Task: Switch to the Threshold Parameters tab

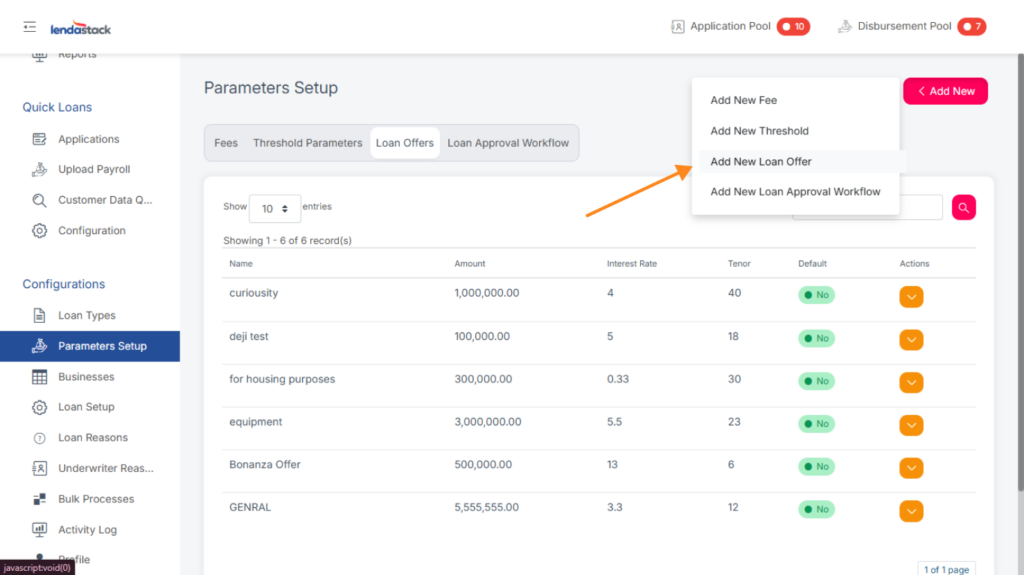Action: [307, 143]
